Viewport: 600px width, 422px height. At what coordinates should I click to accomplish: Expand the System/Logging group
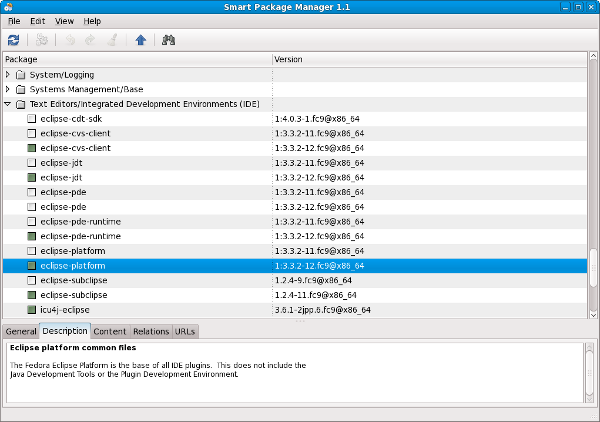pyautogui.click(x=8, y=74)
